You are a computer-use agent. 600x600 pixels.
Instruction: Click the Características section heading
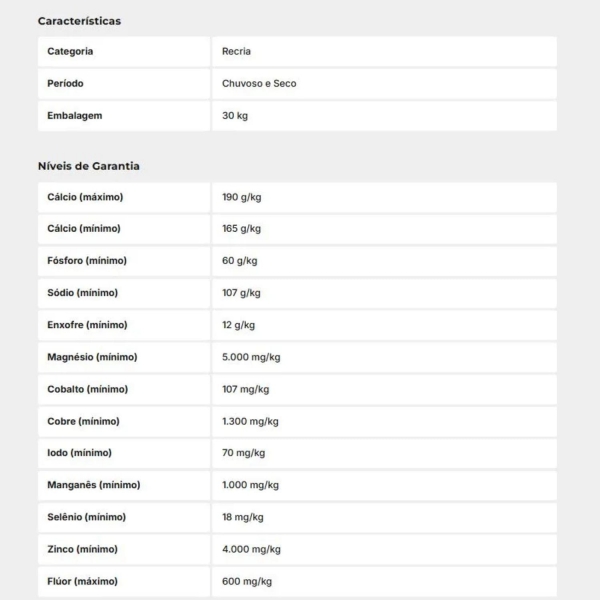coord(79,21)
